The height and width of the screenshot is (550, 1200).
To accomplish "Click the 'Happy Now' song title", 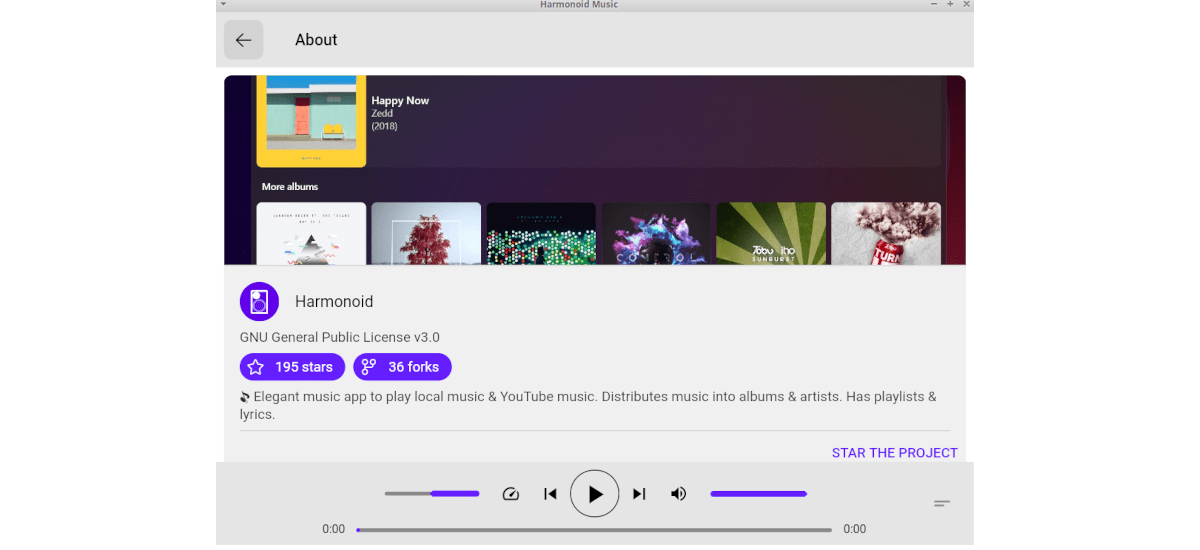I will coord(400,100).
